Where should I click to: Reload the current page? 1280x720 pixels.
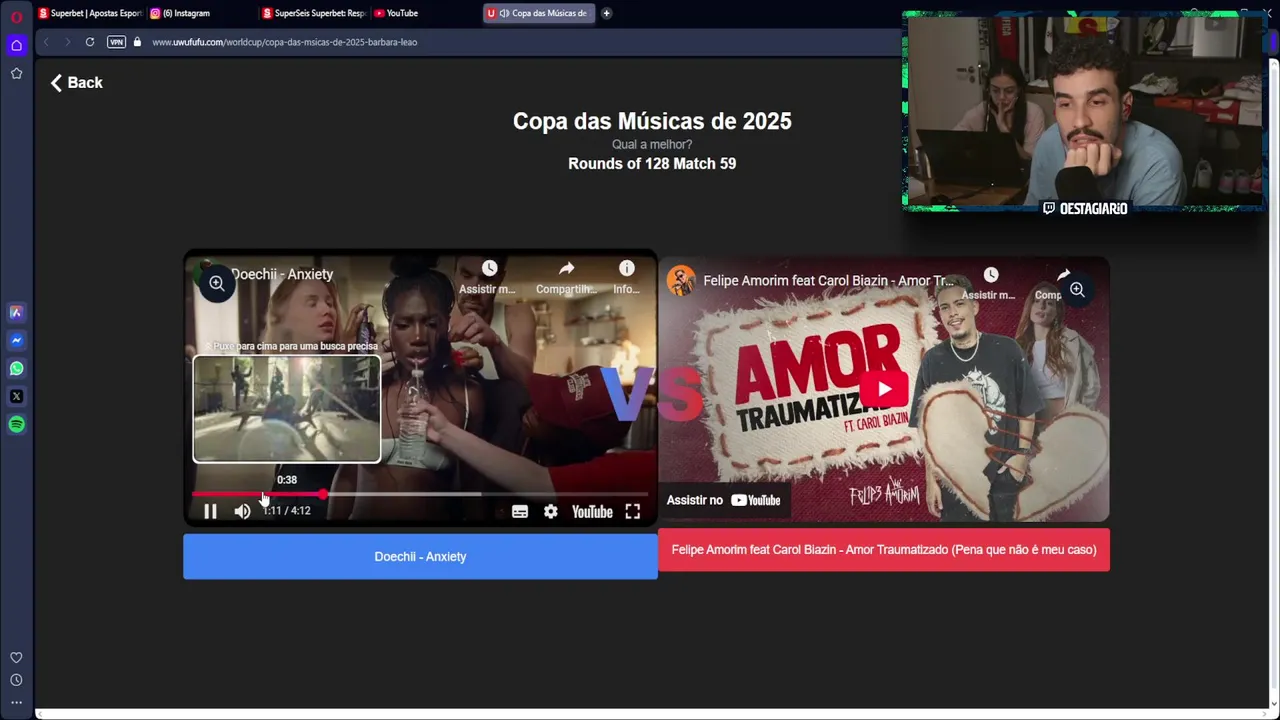(x=90, y=42)
